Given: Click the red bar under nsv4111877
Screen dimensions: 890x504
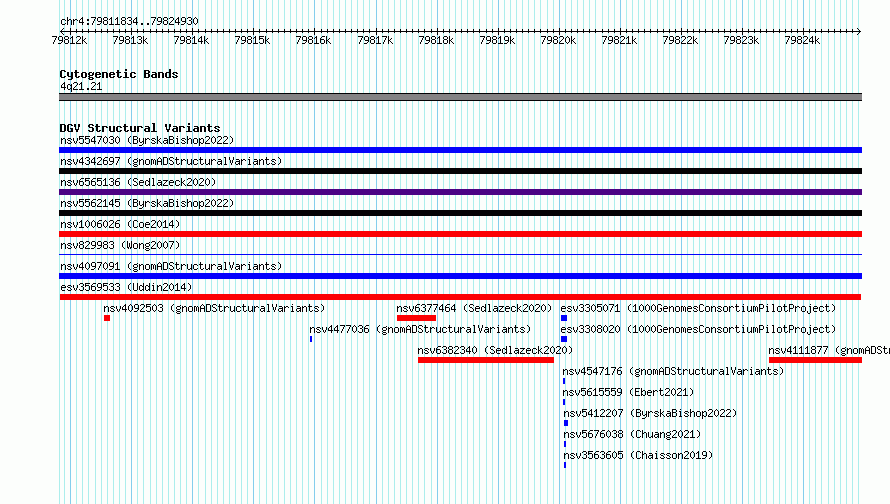Looking at the screenshot, I should coord(815,360).
